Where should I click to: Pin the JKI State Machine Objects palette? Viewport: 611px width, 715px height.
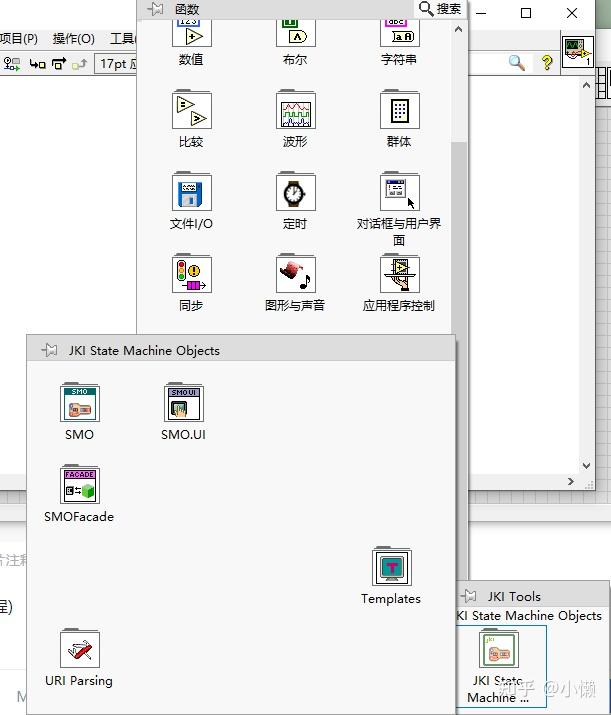(50, 350)
